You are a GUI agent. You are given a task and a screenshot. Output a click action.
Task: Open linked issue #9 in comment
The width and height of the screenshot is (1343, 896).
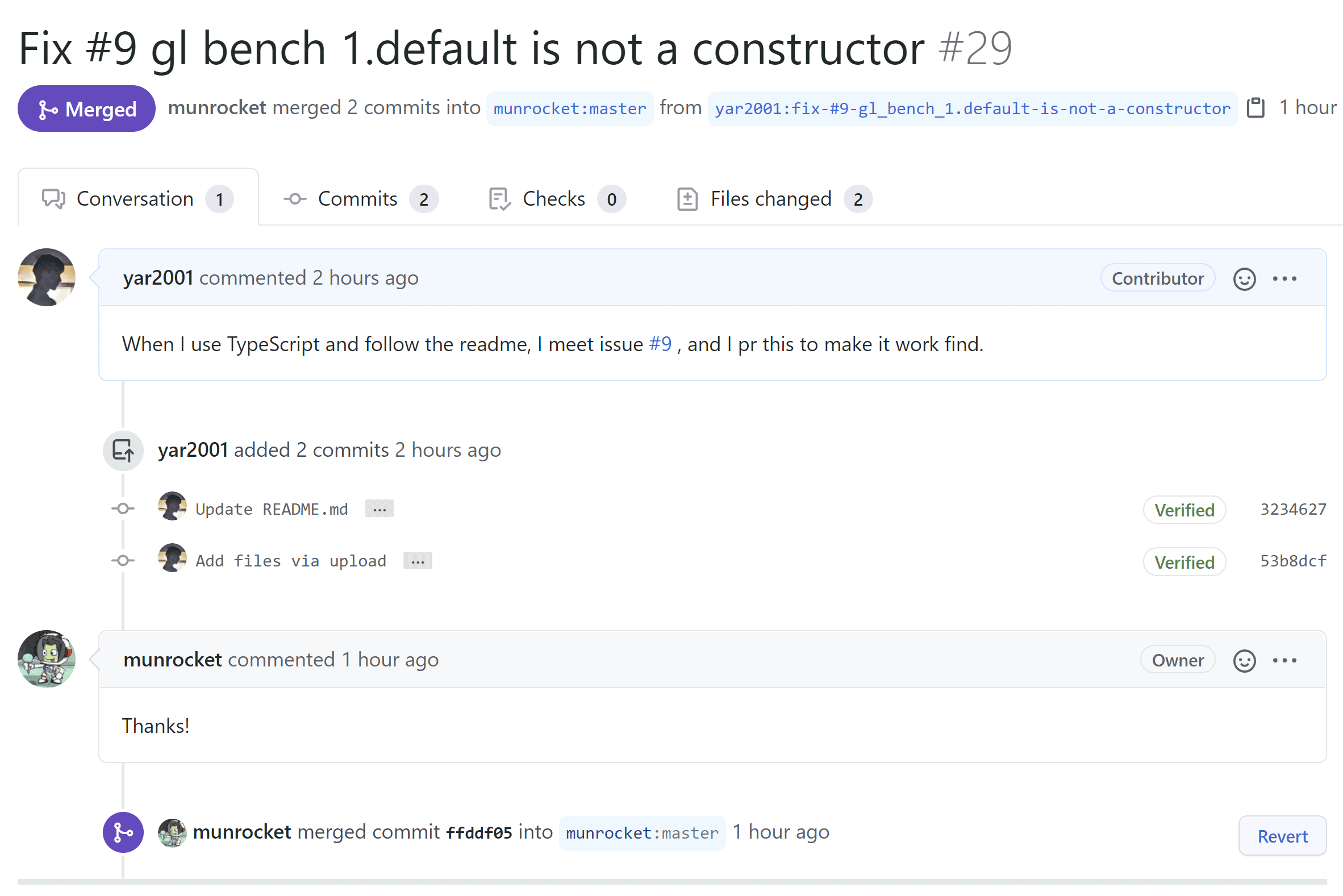pos(660,344)
